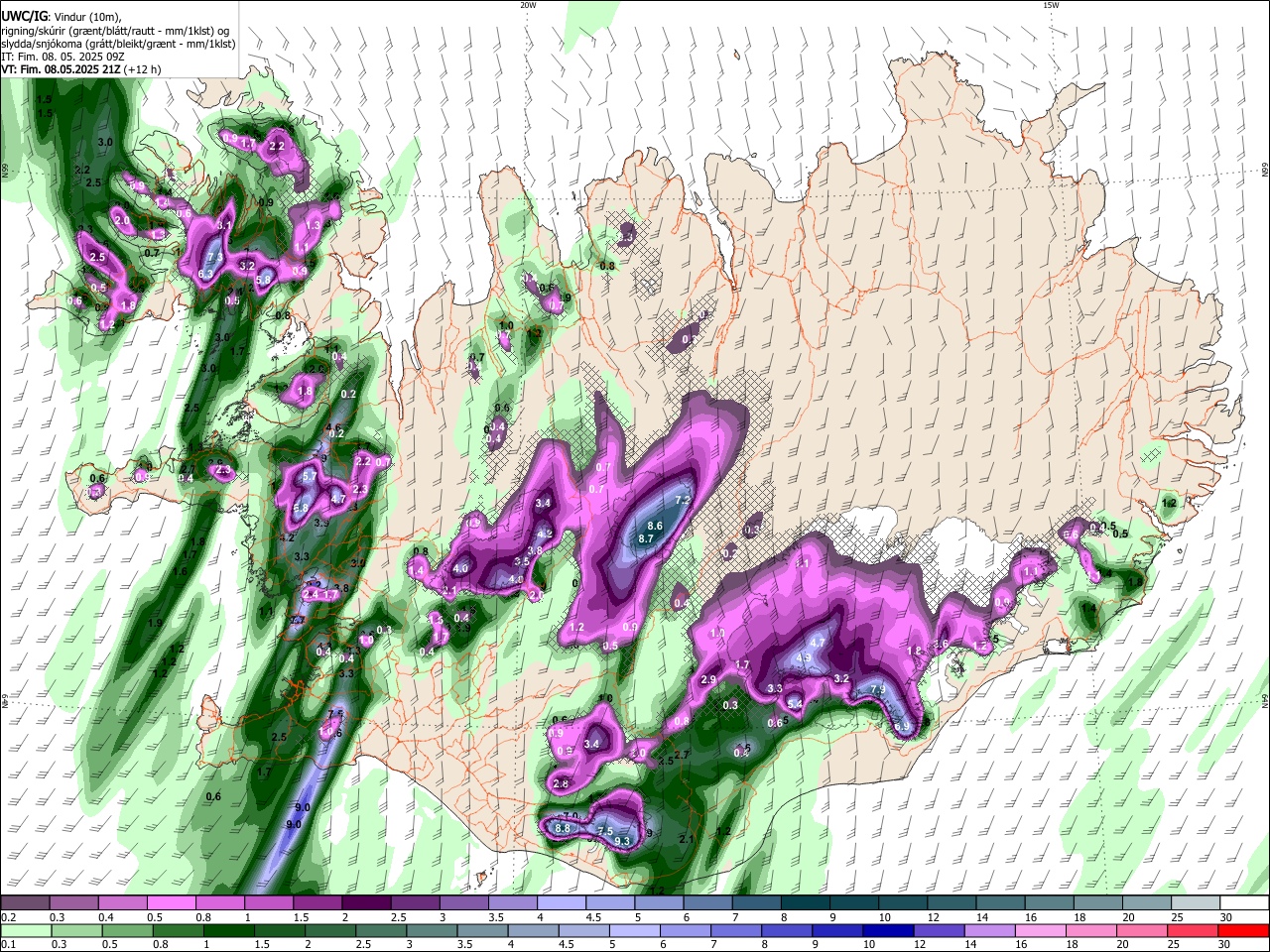The height and width of the screenshot is (952, 1270).
Task: Click the '4.6' value in the western precipitation band
Action: 334,427
